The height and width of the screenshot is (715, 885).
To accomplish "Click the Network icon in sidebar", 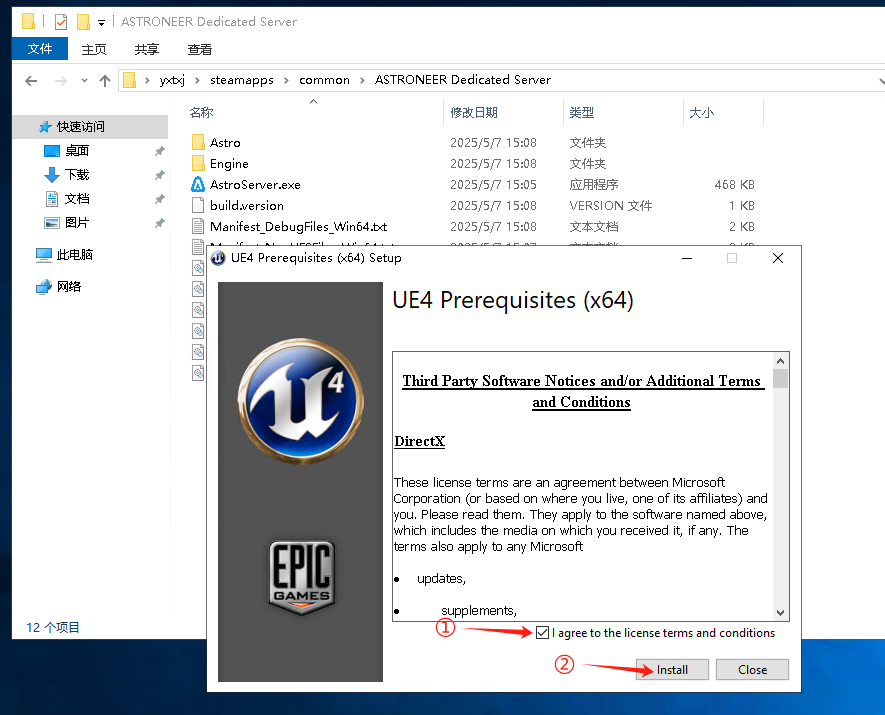I will point(43,287).
